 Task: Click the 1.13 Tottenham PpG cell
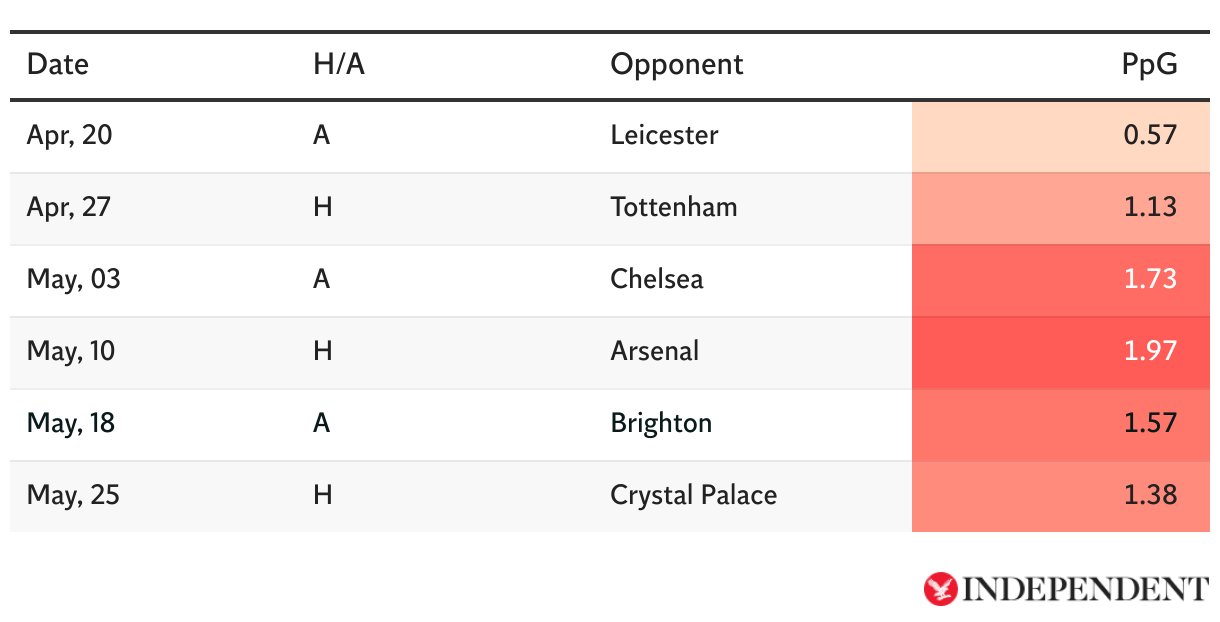tap(1061, 208)
